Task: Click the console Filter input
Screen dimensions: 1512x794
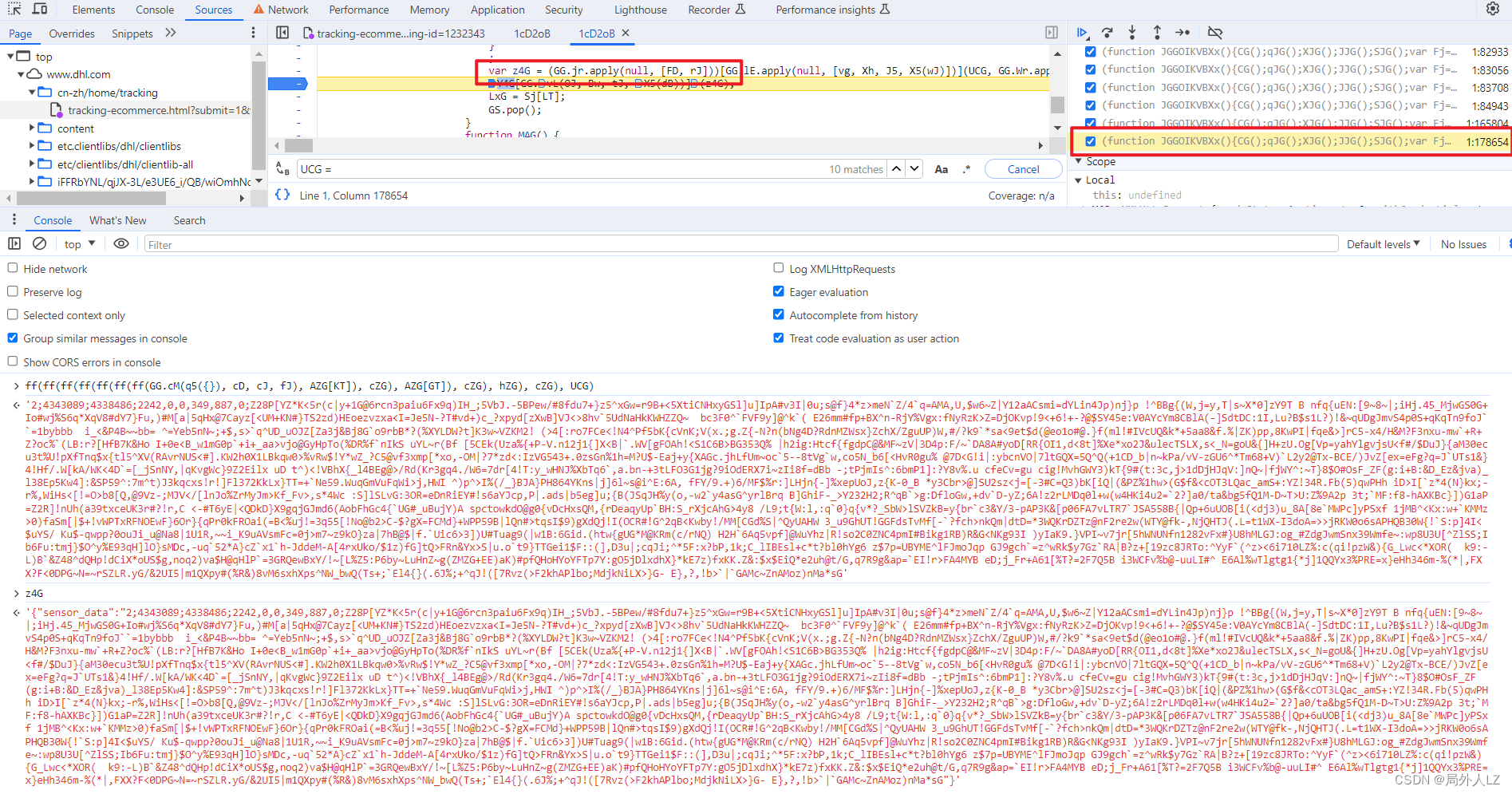Action: [740, 244]
